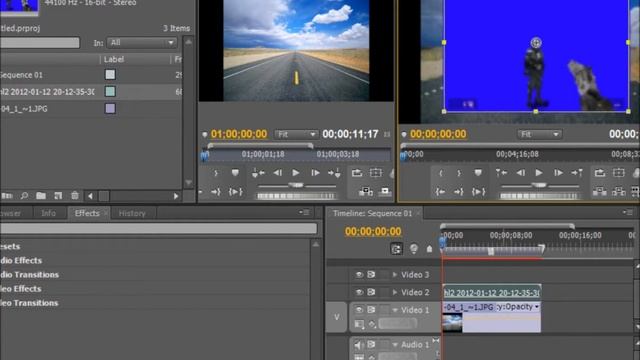This screenshot has height=360, width=640.
Task: Toggle track lock on Video 2
Action: pos(384,292)
